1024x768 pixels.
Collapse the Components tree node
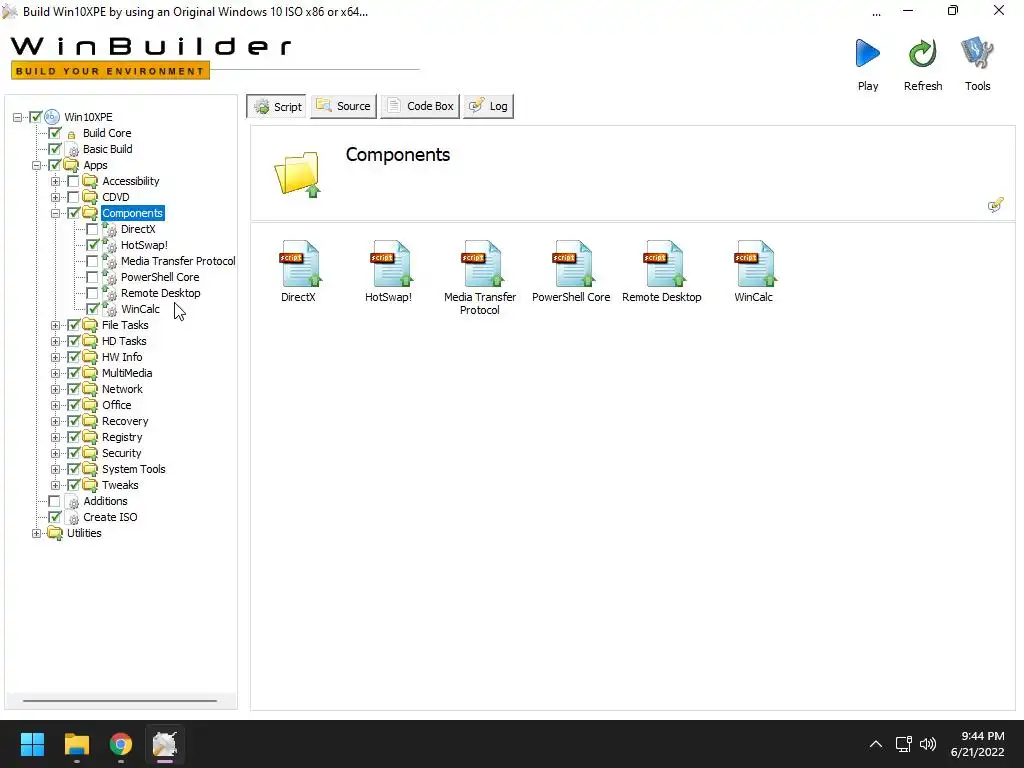[x=56, y=214]
